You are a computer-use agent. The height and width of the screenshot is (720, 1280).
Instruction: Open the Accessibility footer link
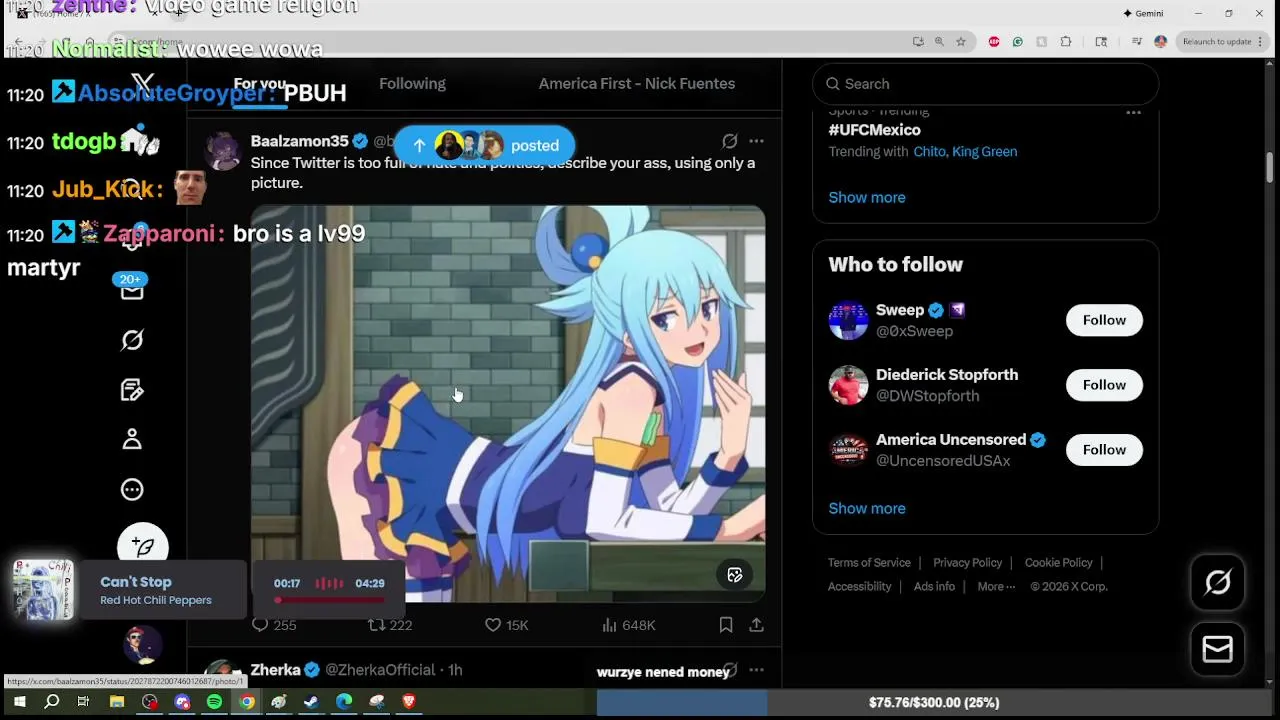tap(859, 587)
